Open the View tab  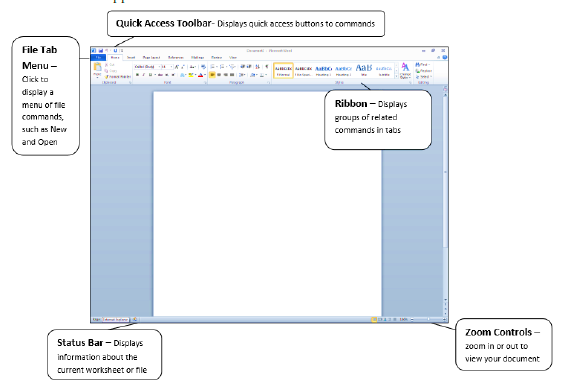click(233, 58)
